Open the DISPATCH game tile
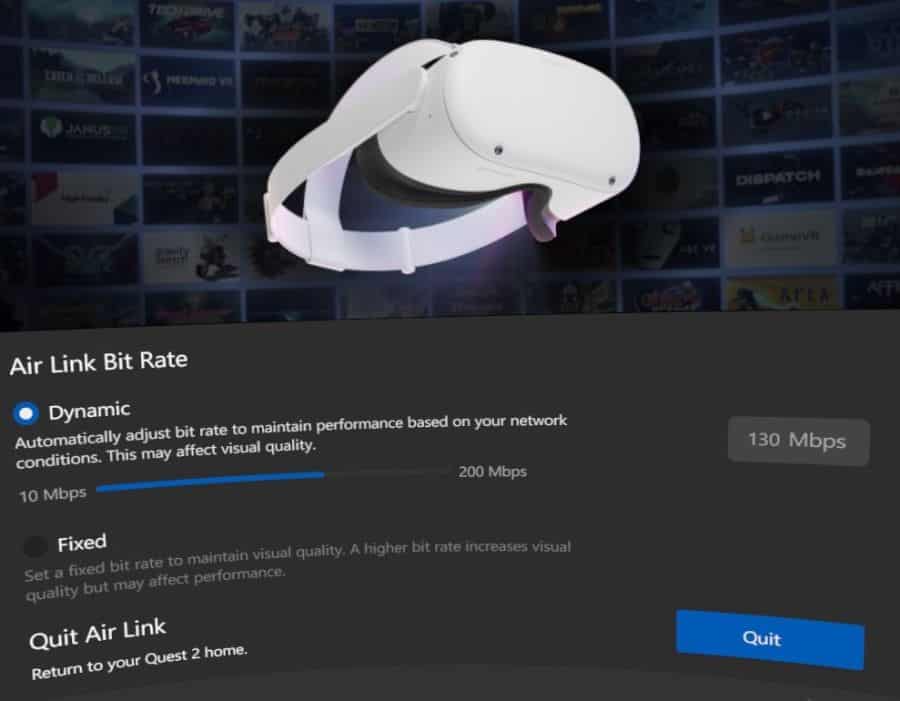900x701 pixels. point(778,179)
